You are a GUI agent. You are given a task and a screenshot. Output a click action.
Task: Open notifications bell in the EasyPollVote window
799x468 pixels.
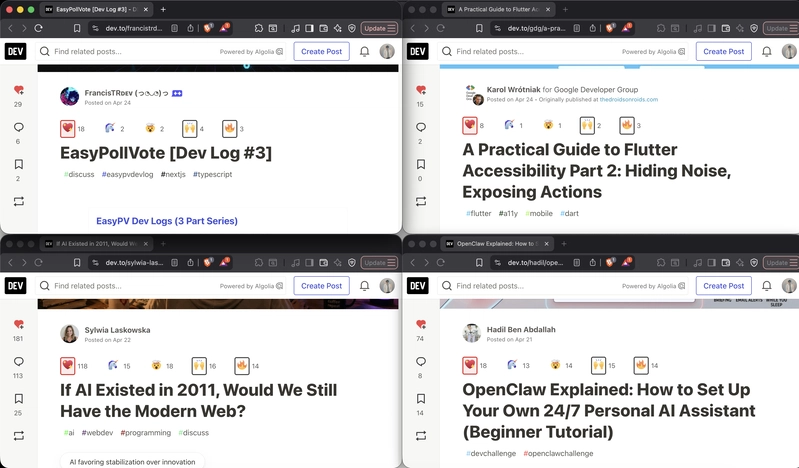(x=364, y=51)
